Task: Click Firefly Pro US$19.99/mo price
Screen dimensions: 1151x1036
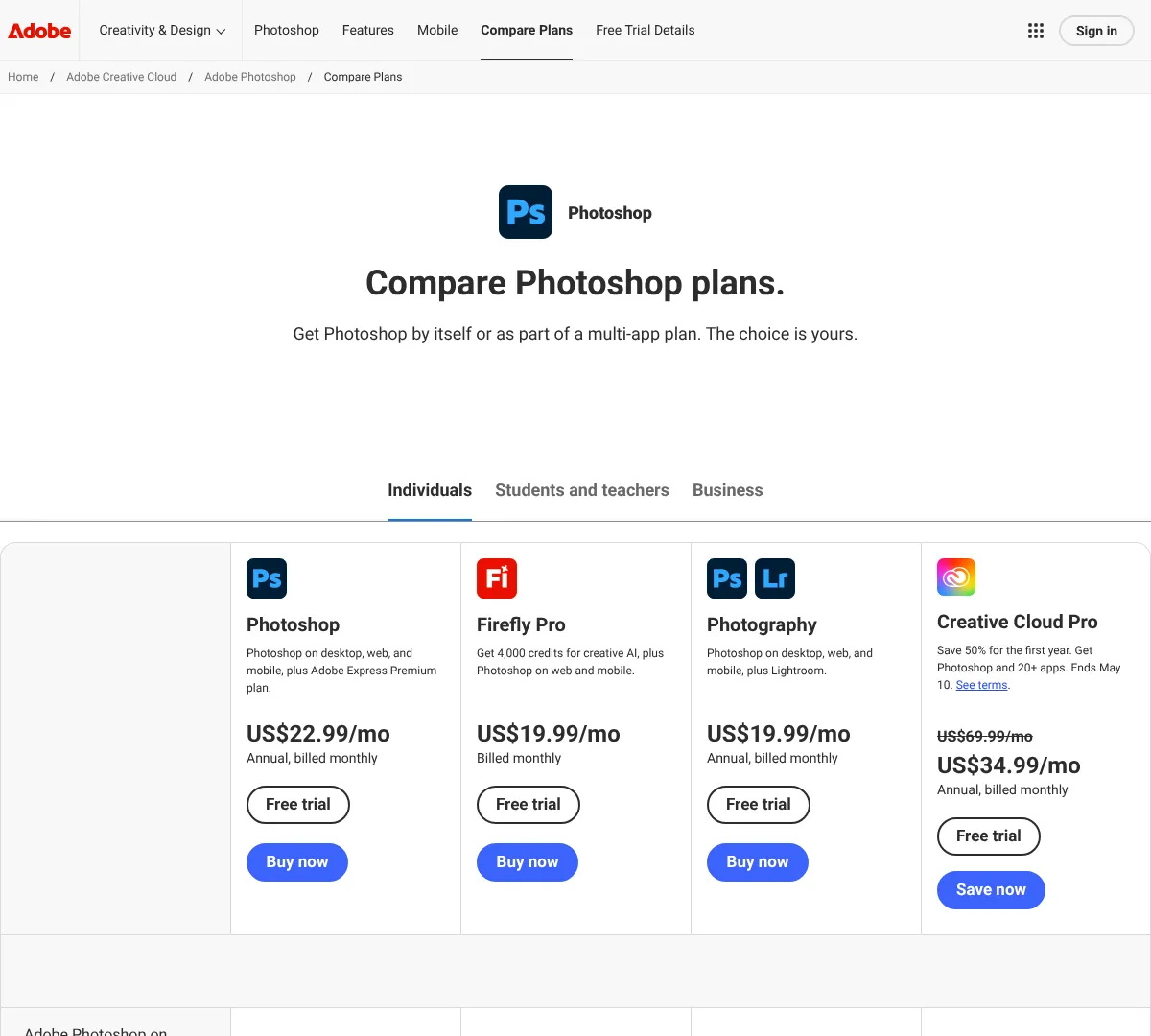Action: (x=549, y=734)
